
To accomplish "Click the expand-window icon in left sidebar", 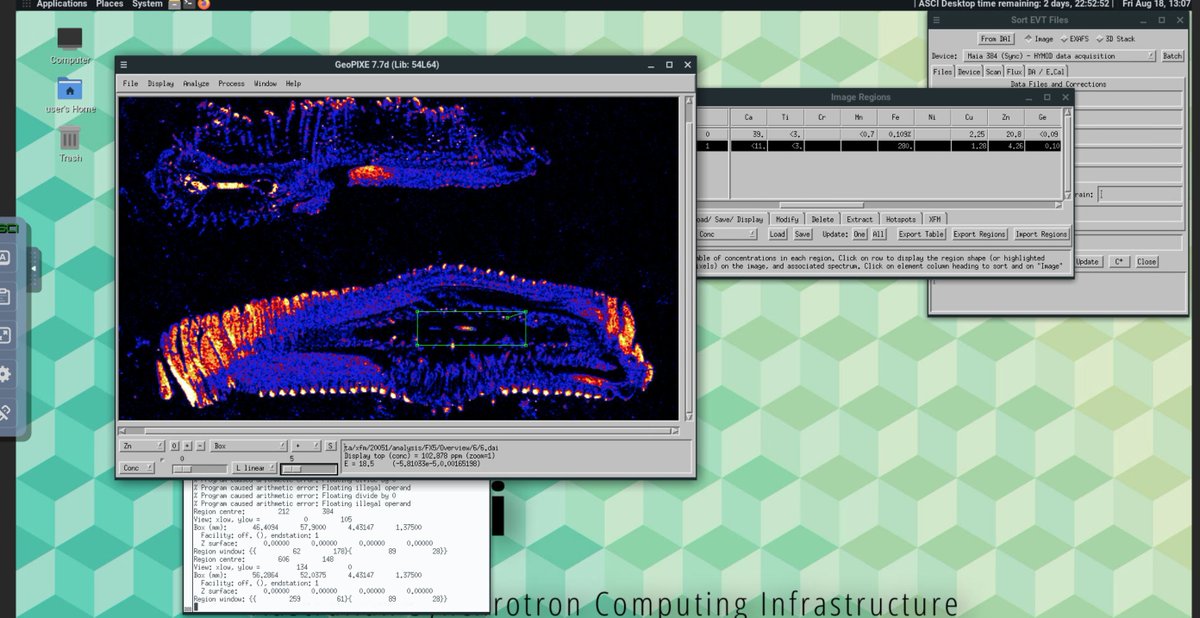I will point(4,335).
